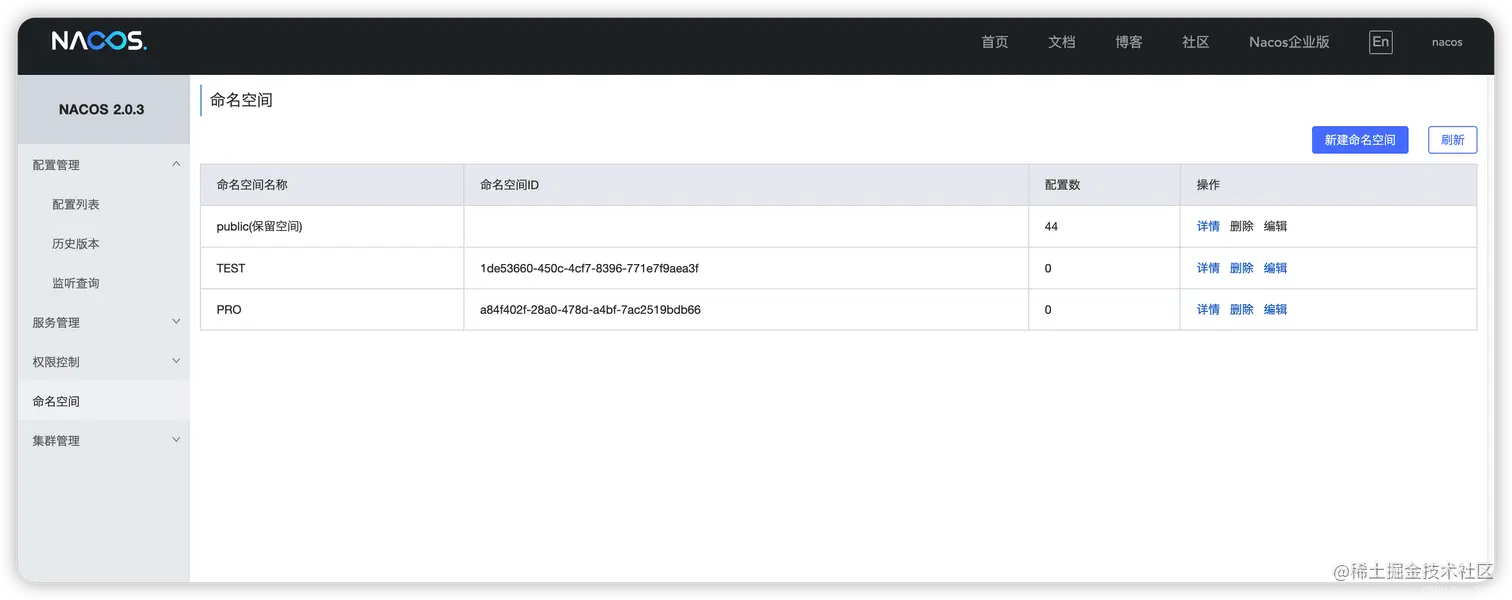Click namespace ID a84f402f-28a0-478d-a4bf-7ac2519bdb66
This screenshot has width=1512, height=600.
coord(590,310)
